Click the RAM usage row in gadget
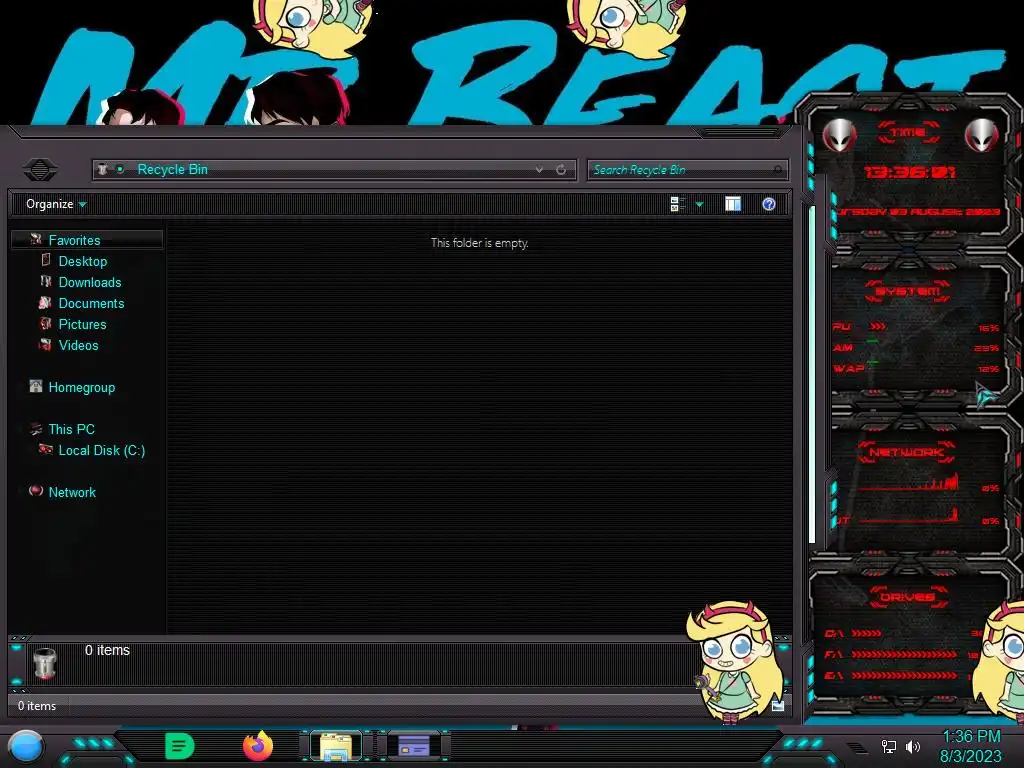Viewport: 1024px width, 768px height. tap(916, 347)
